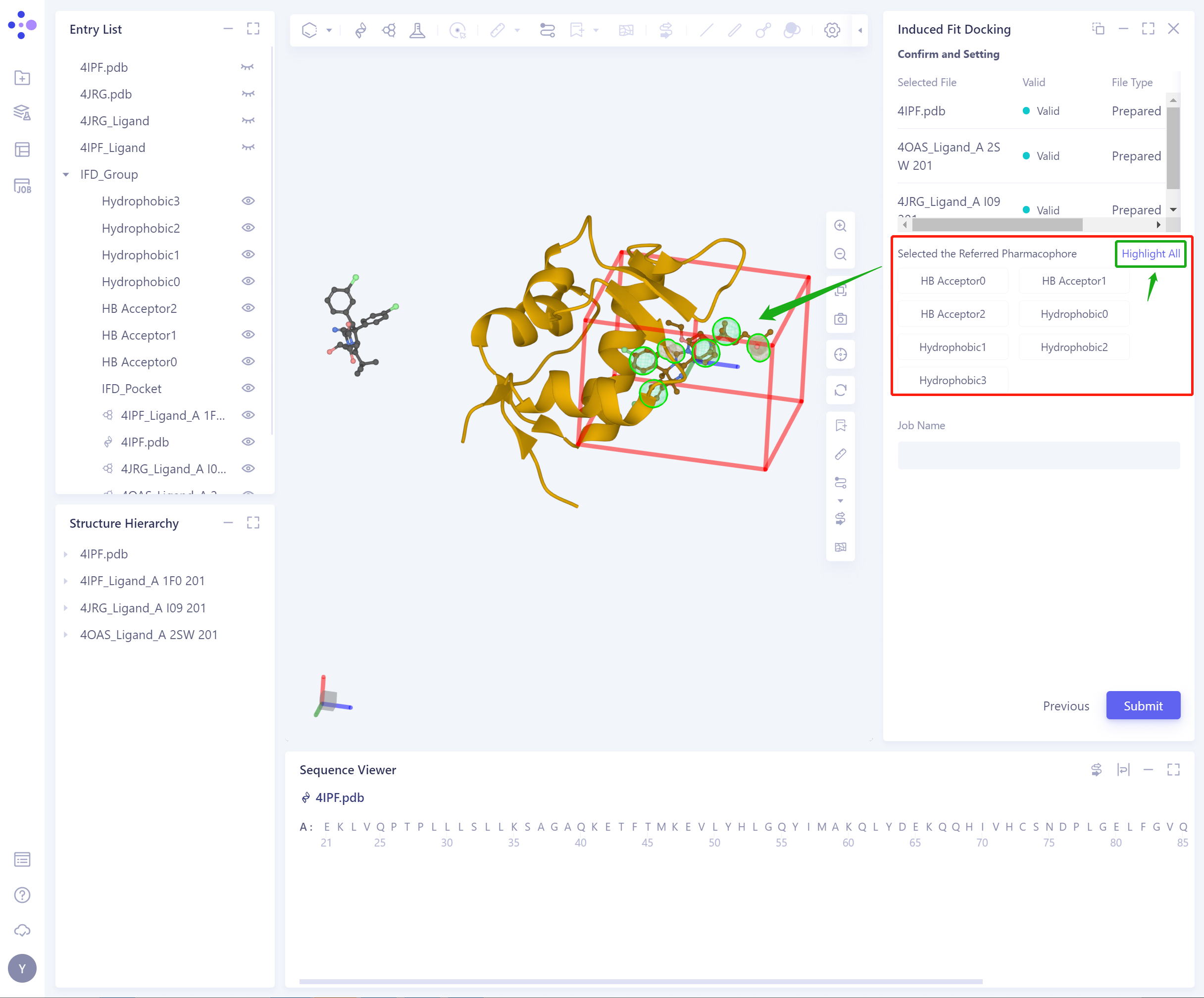Click the zoom in magnifier icon
The image size is (1204, 998).
(840, 226)
